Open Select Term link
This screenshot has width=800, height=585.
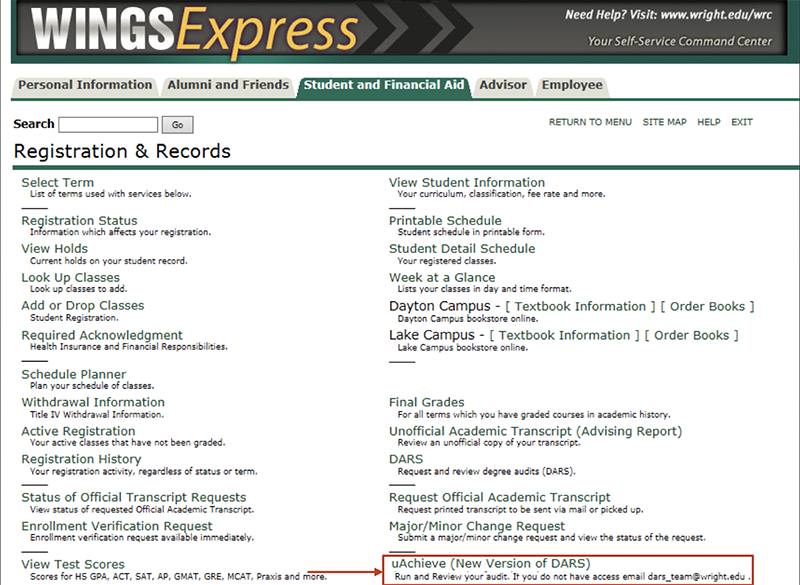[58, 183]
